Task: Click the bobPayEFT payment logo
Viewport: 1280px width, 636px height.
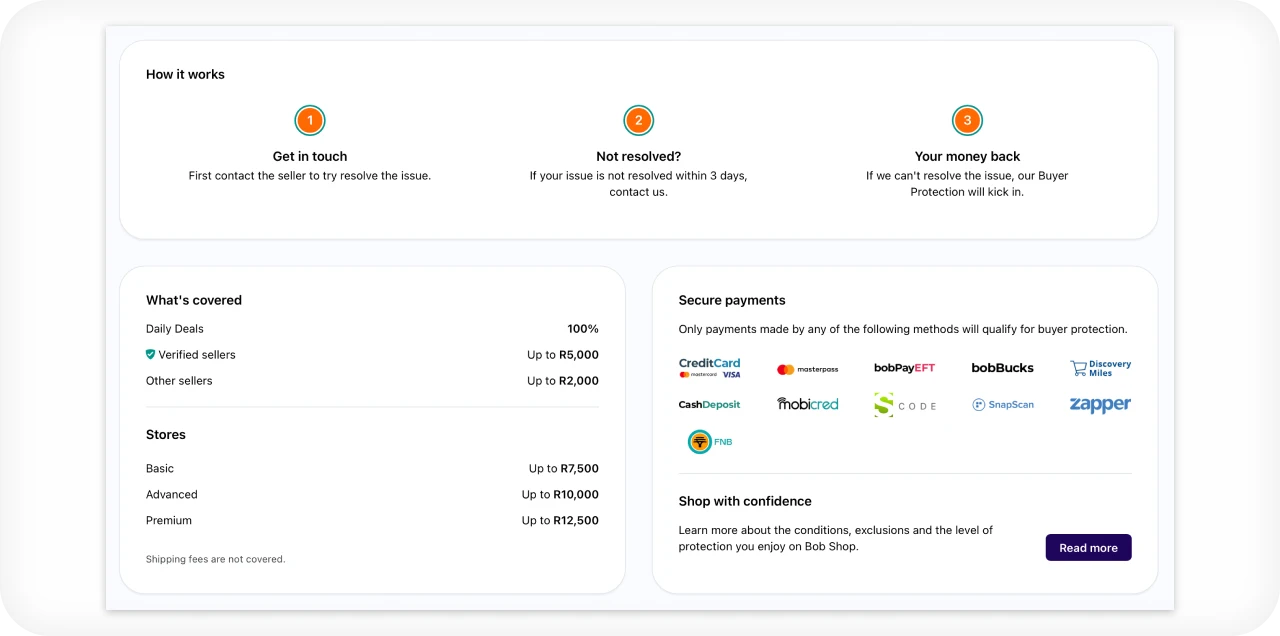Action: (904, 368)
